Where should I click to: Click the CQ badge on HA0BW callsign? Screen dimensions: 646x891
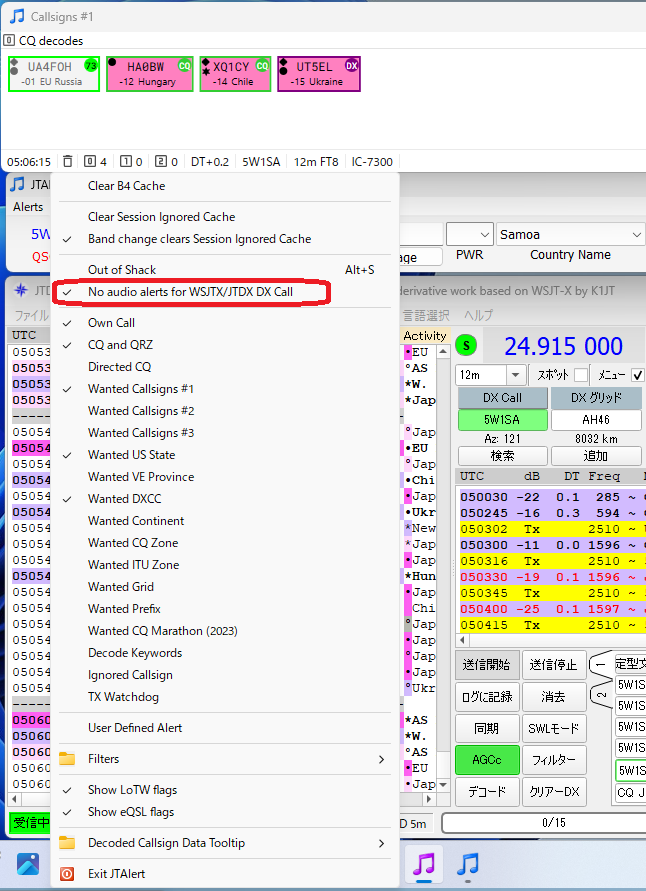(x=184, y=65)
